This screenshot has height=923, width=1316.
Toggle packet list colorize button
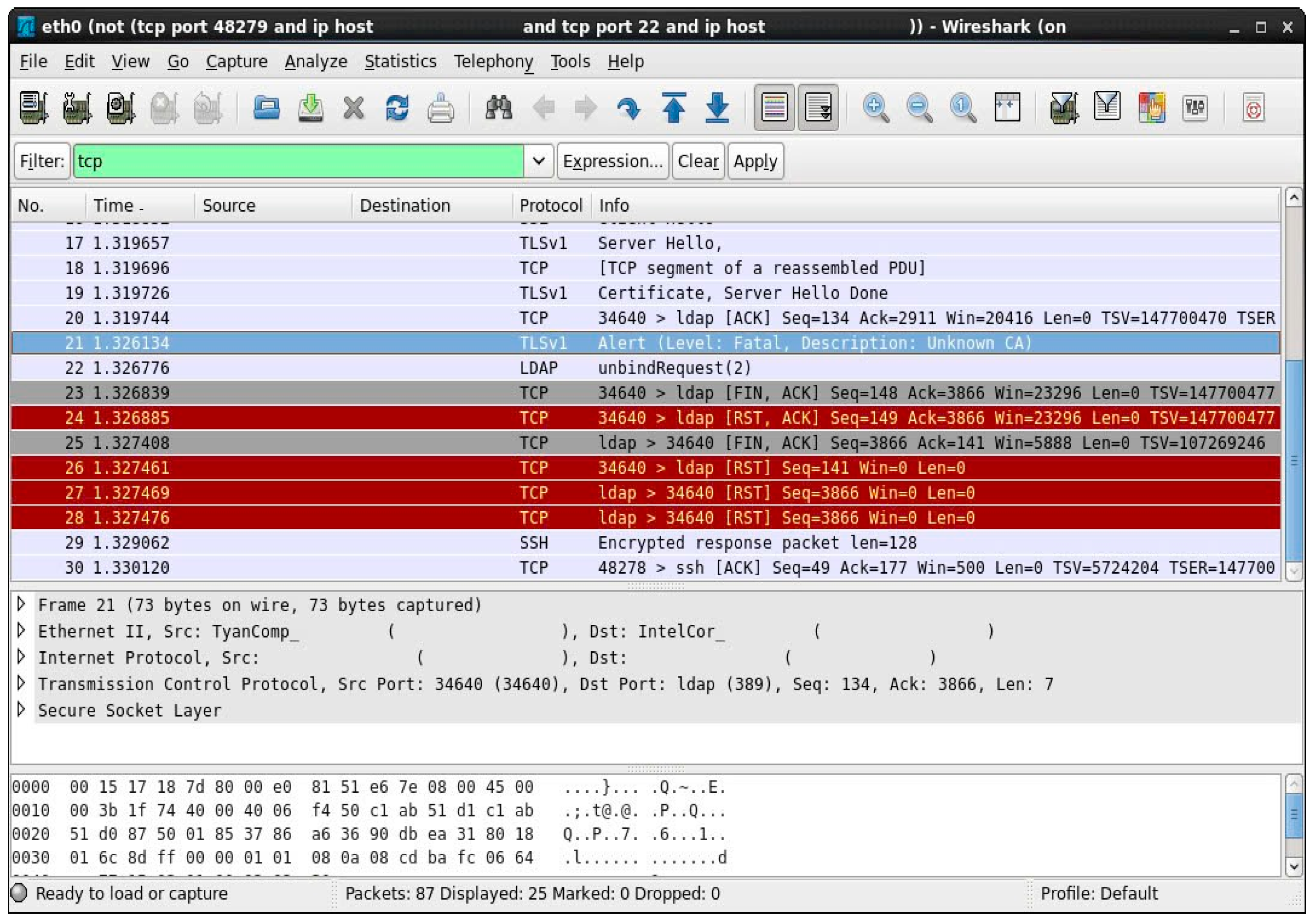[x=774, y=107]
